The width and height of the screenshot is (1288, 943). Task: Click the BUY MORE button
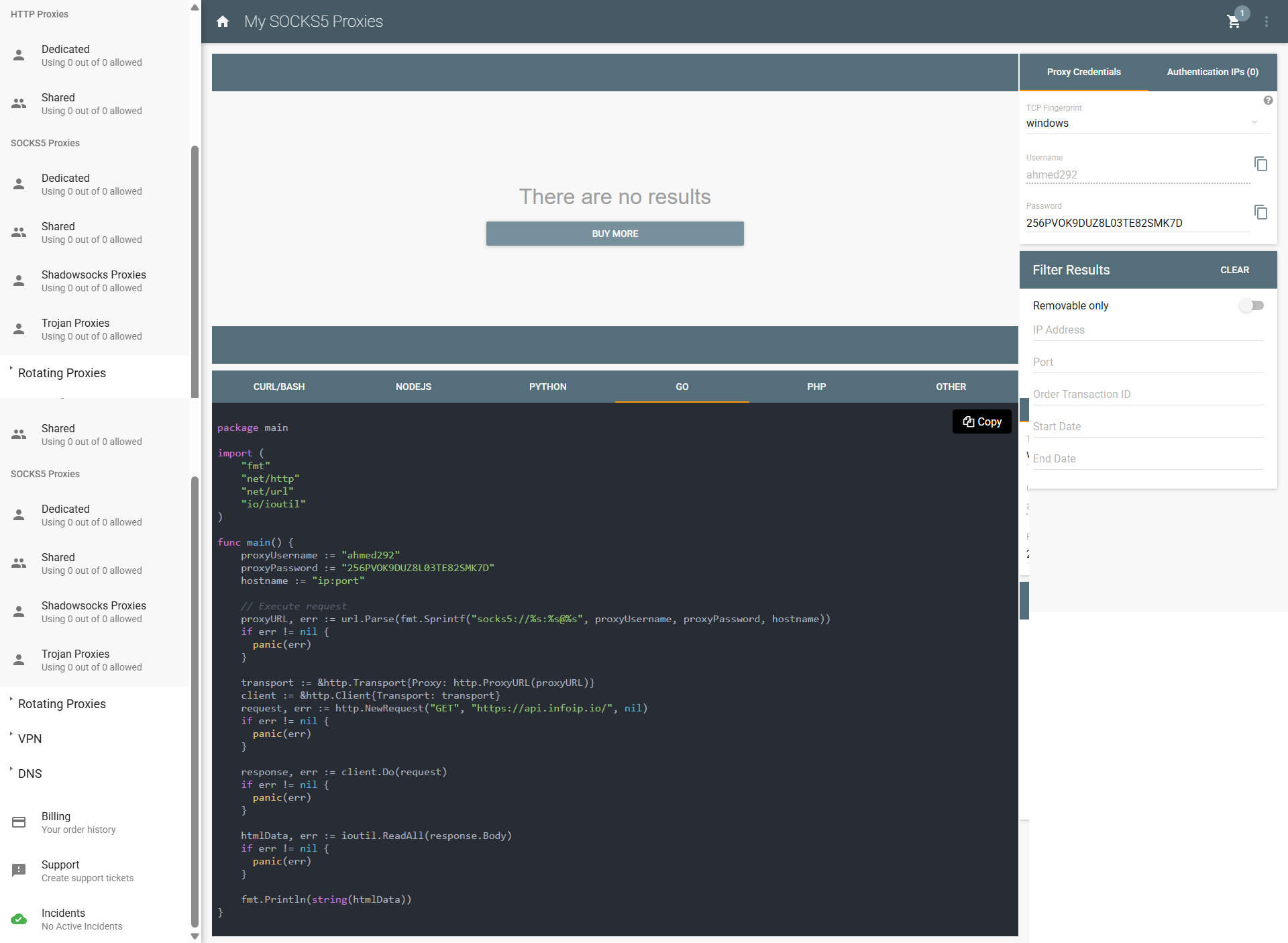coord(614,234)
